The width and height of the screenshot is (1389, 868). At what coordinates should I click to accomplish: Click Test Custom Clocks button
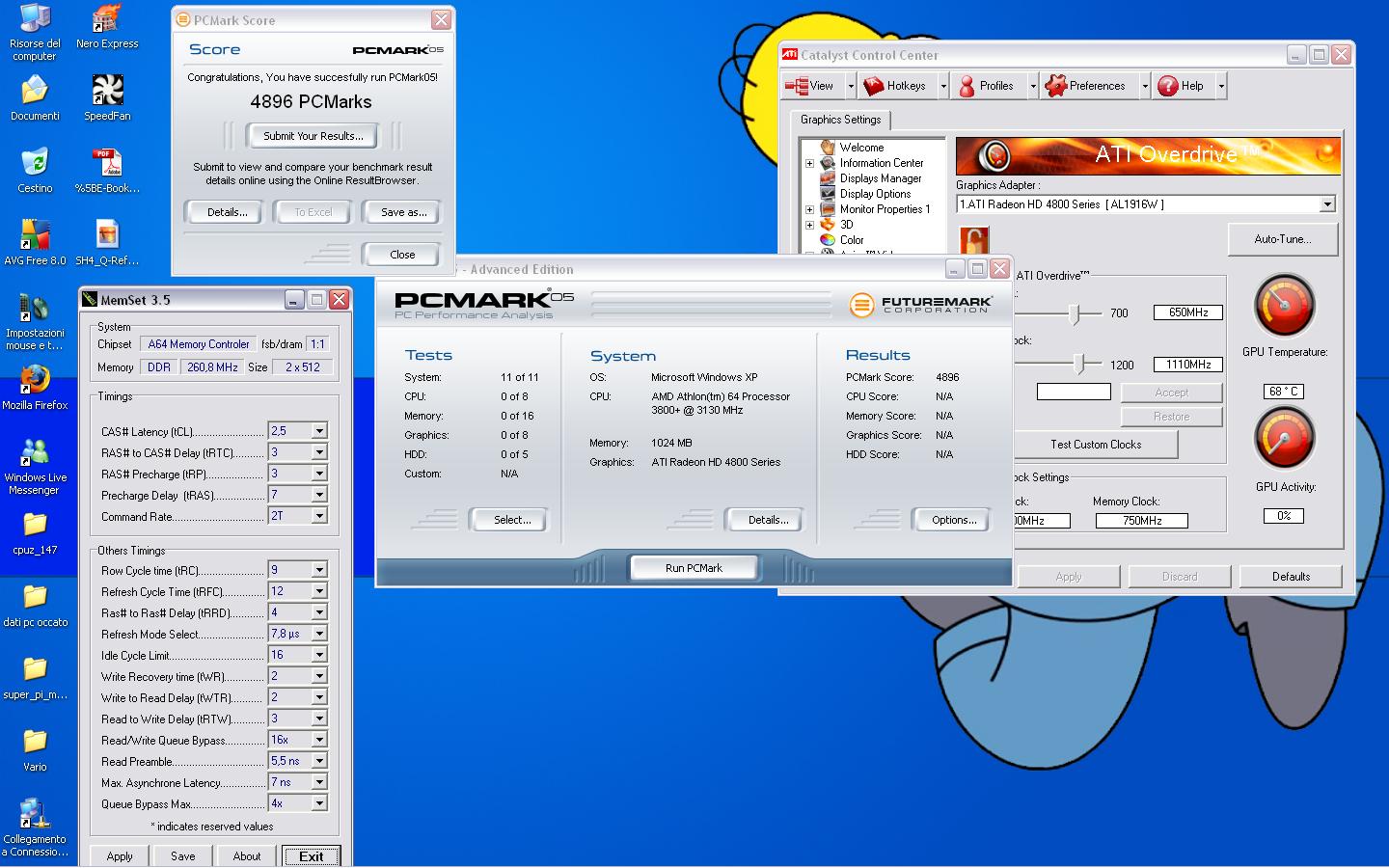[x=1096, y=445]
